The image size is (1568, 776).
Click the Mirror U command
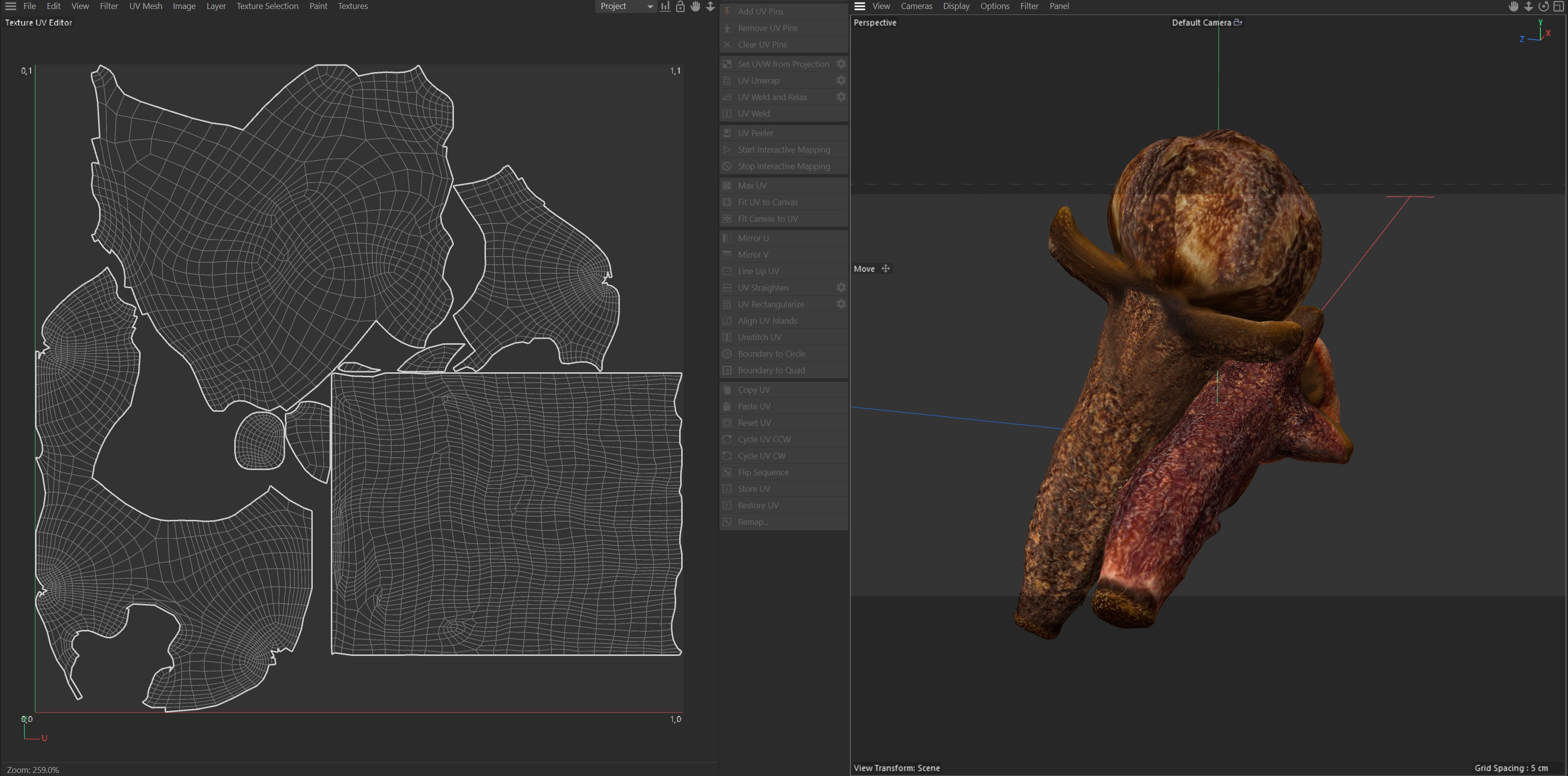[753, 238]
